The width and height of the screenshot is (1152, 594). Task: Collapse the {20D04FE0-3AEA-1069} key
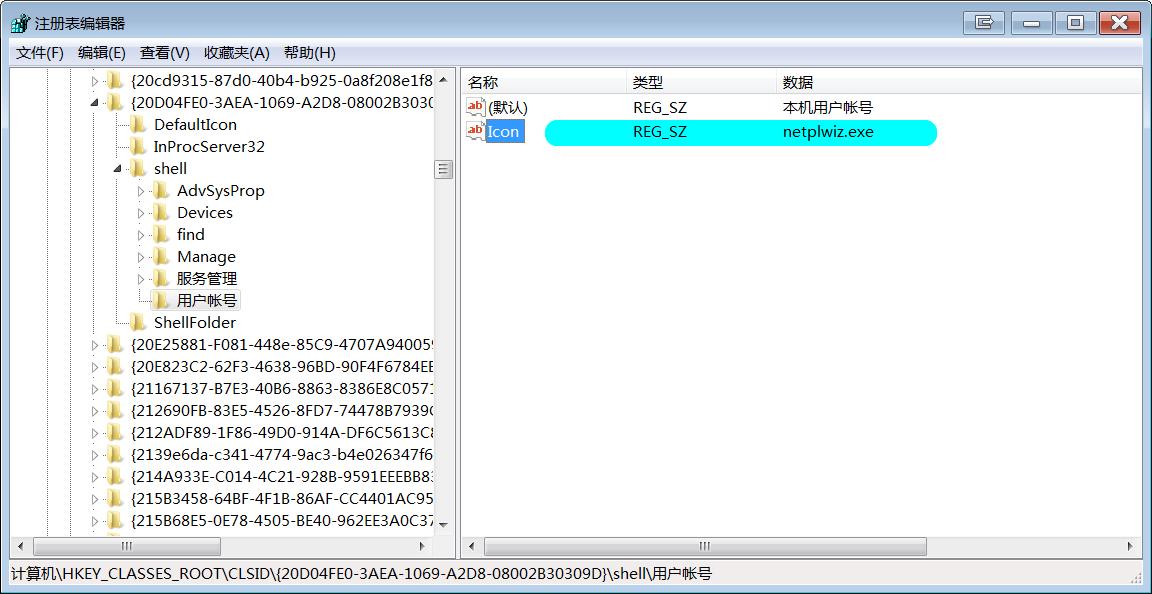[94, 102]
